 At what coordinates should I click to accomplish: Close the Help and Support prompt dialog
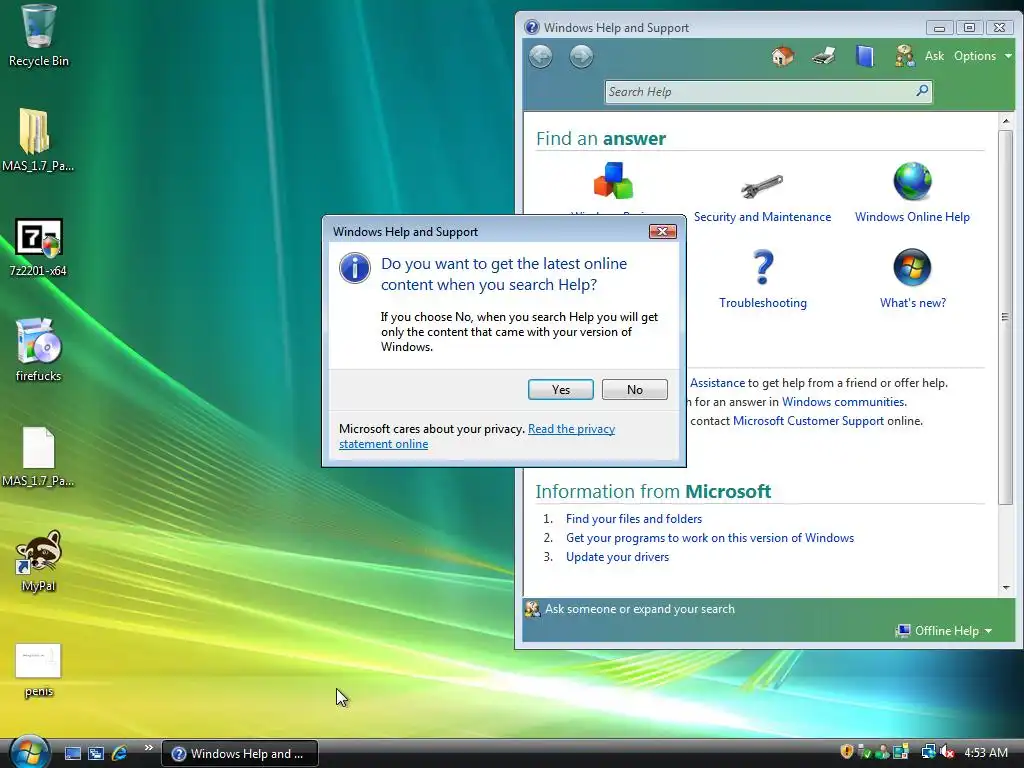[662, 231]
